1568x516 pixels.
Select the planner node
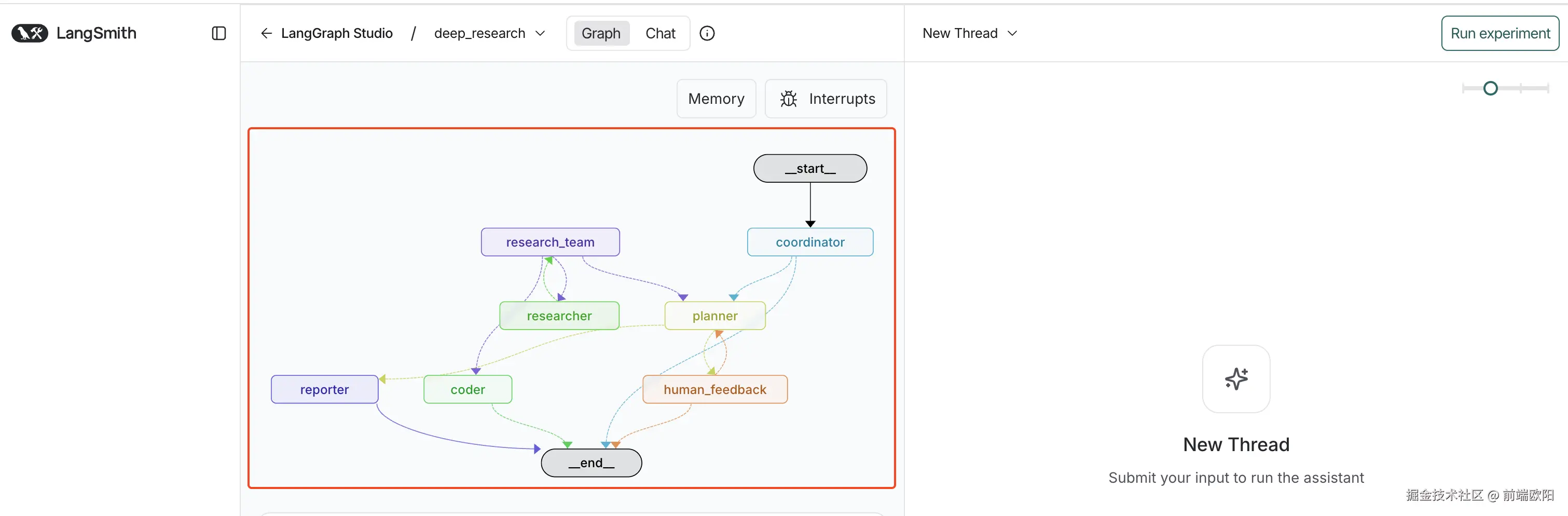714,316
